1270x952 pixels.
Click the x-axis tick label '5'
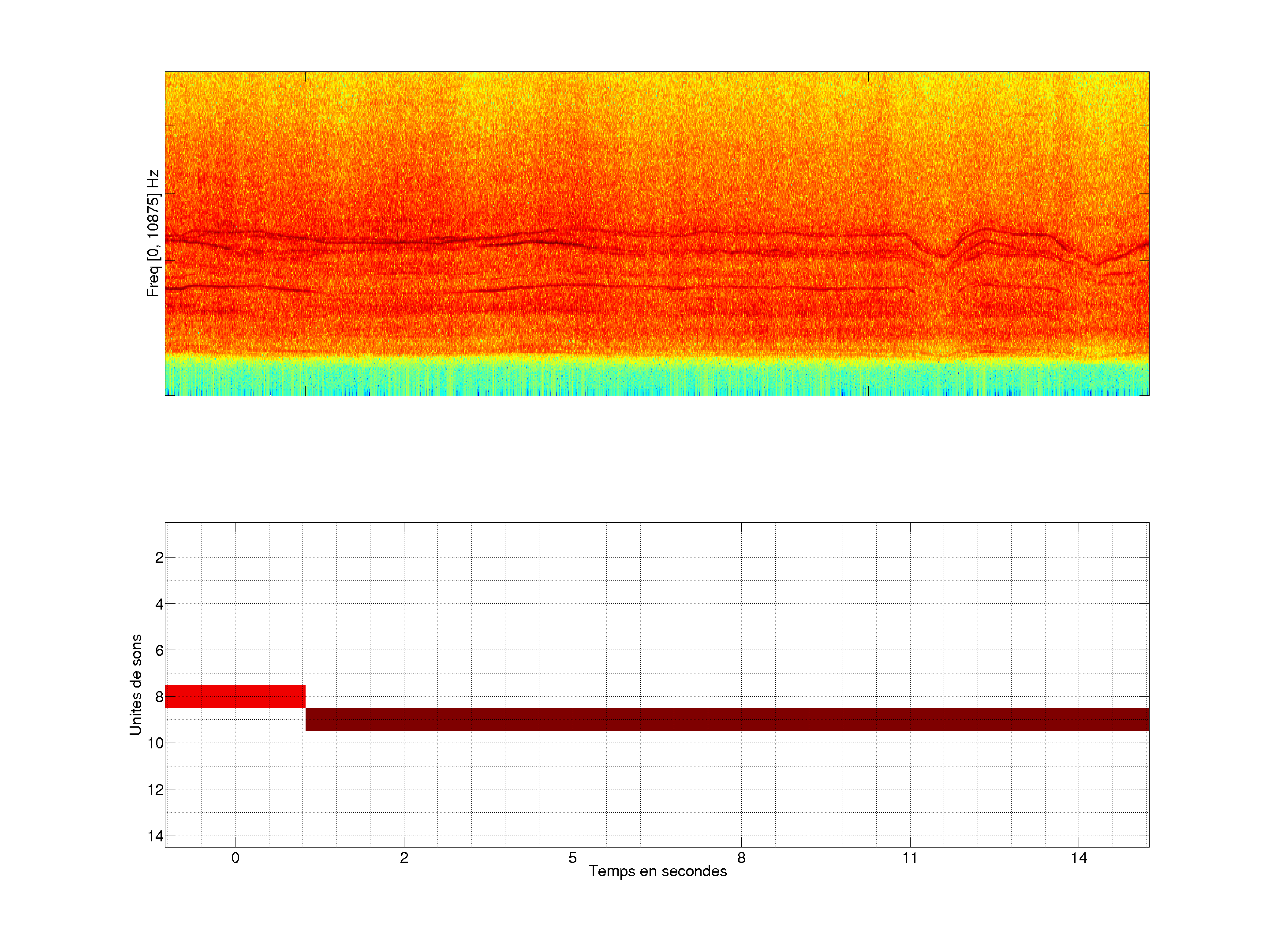pyautogui.click(x=572, y=858)
